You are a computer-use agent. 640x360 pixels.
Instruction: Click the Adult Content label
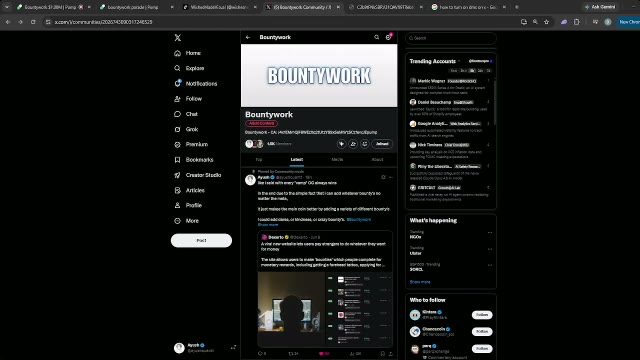[262, 123]
